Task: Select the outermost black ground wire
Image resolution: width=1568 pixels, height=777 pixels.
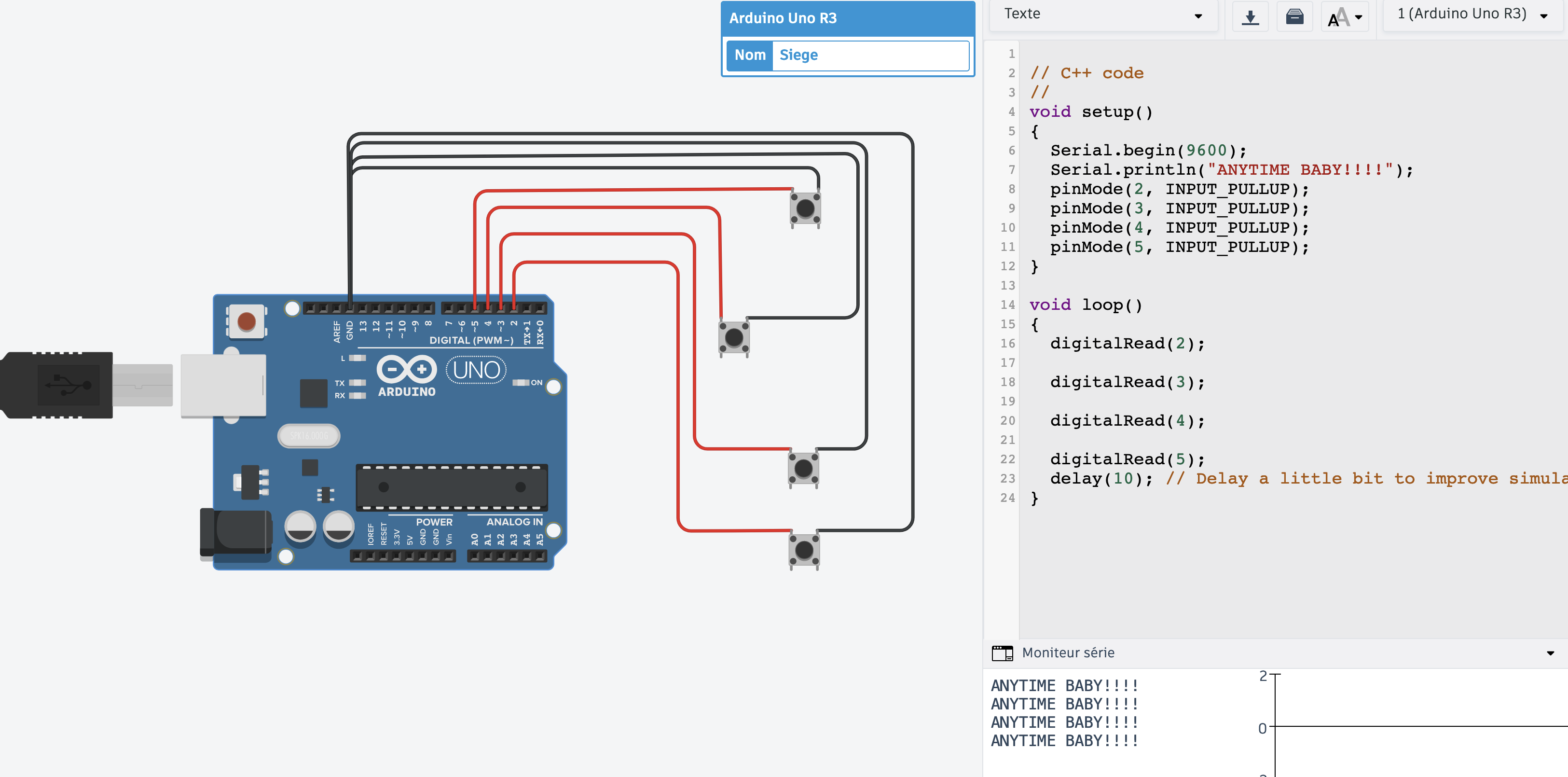Action: 912,332
